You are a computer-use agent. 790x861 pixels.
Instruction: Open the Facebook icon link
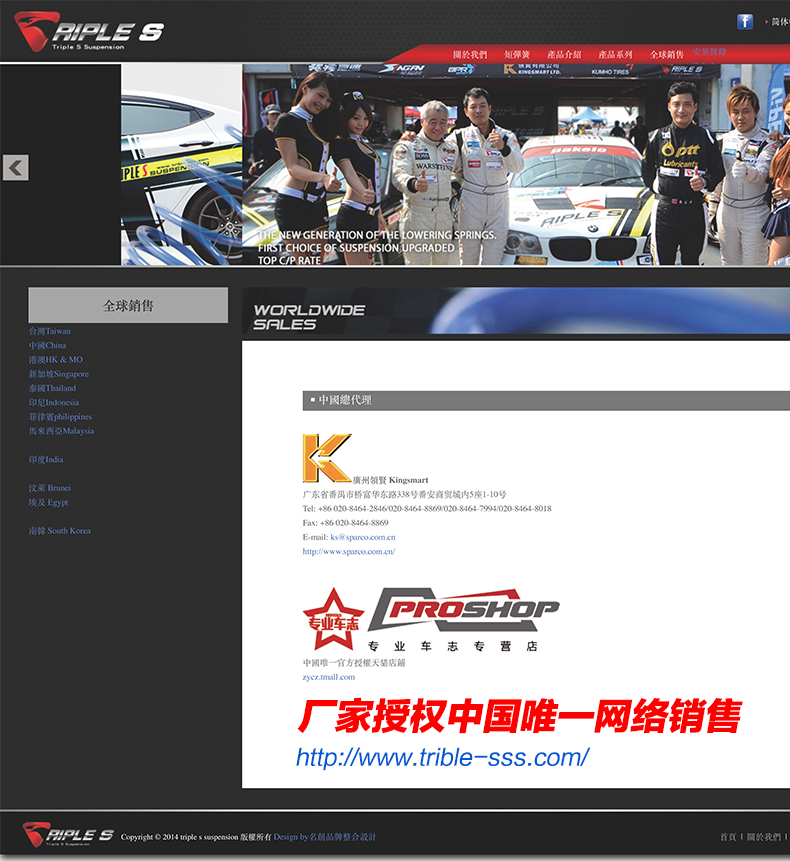(x=745, y=21)
